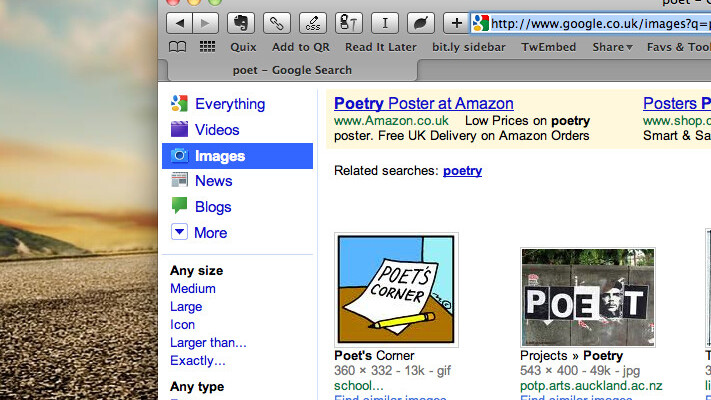Filter images by Large size
Screen dimensions: 711x400
[x=186, y=307]
